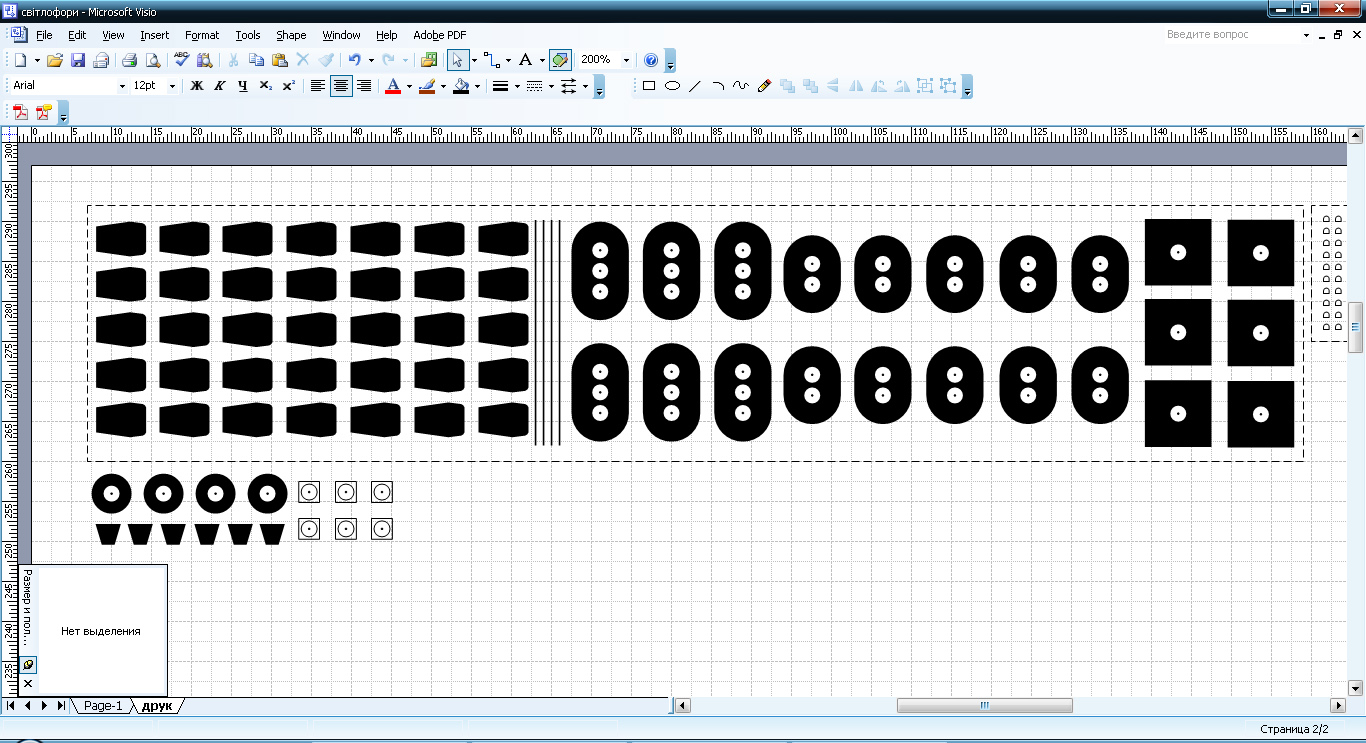Run the spelling check
The height and width of the screenshot is (743, 1366).
[182, 60]
